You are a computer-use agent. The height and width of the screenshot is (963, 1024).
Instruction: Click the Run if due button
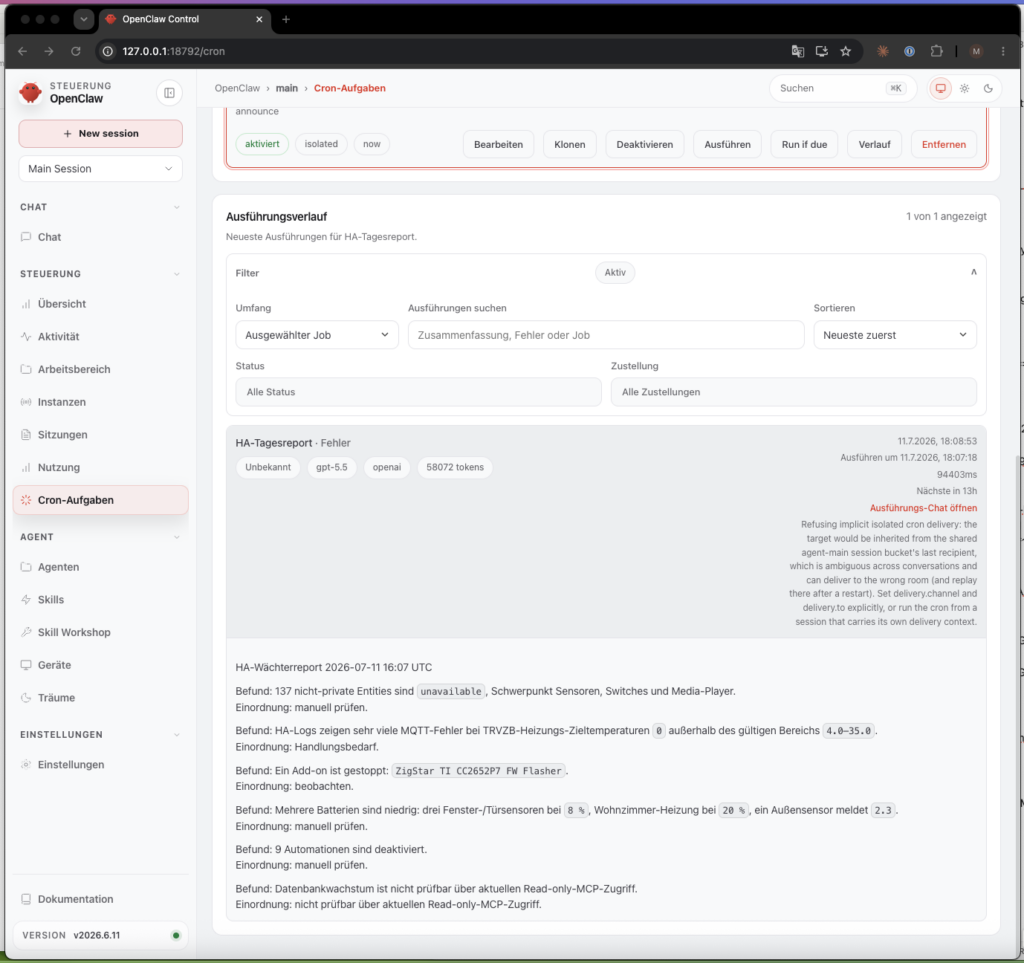804,144
